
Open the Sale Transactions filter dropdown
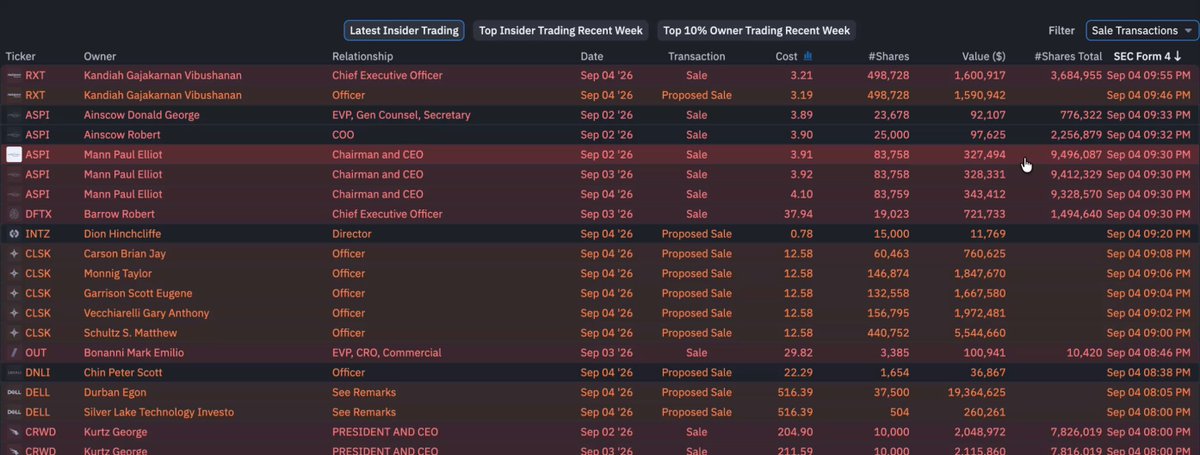pos(1142,31)
